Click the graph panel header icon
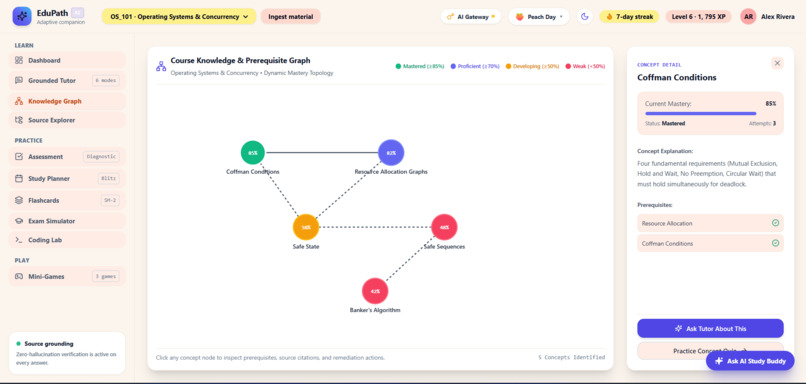 click(x=161, y=66)
